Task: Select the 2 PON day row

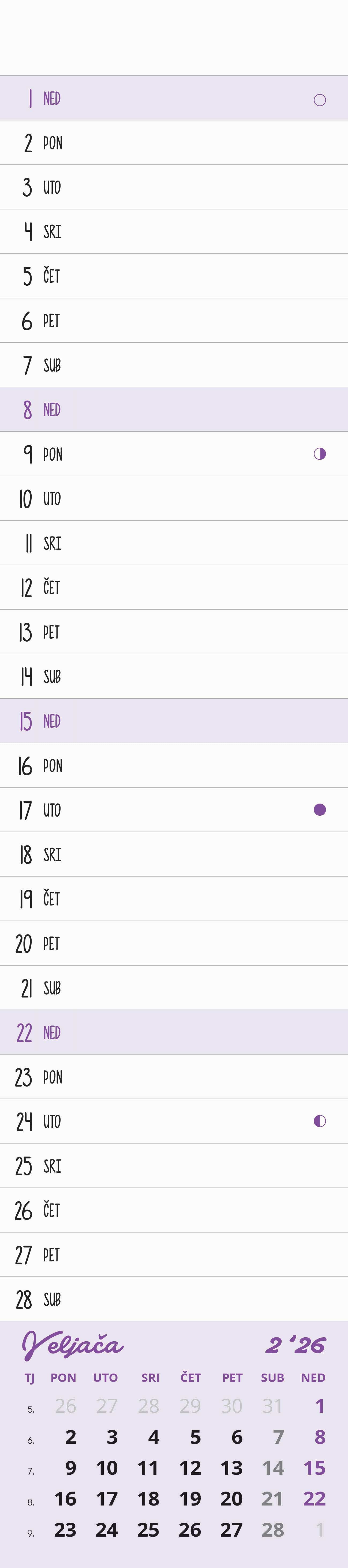Action: coord(174,143)
